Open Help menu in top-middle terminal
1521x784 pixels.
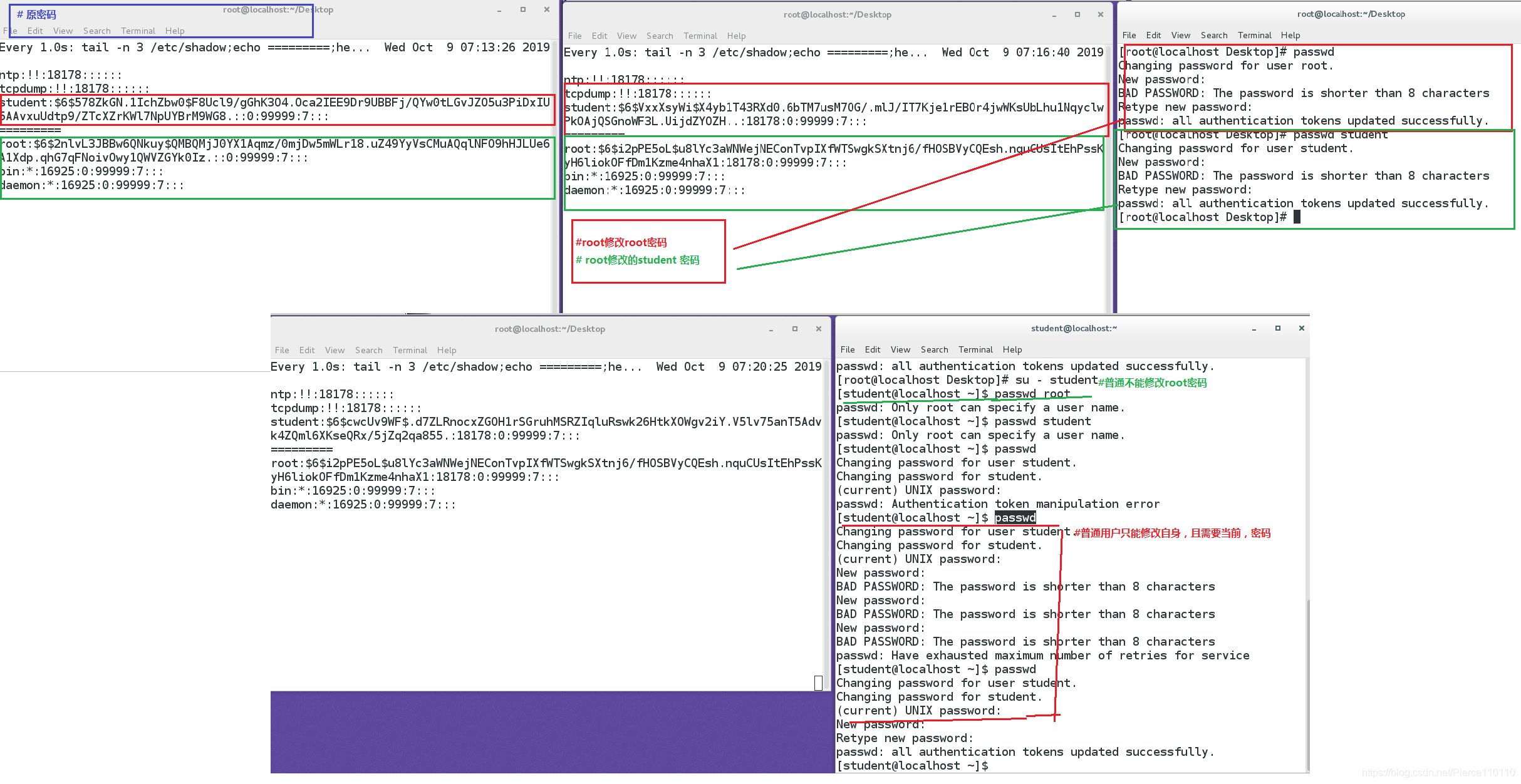click(736, 36)
